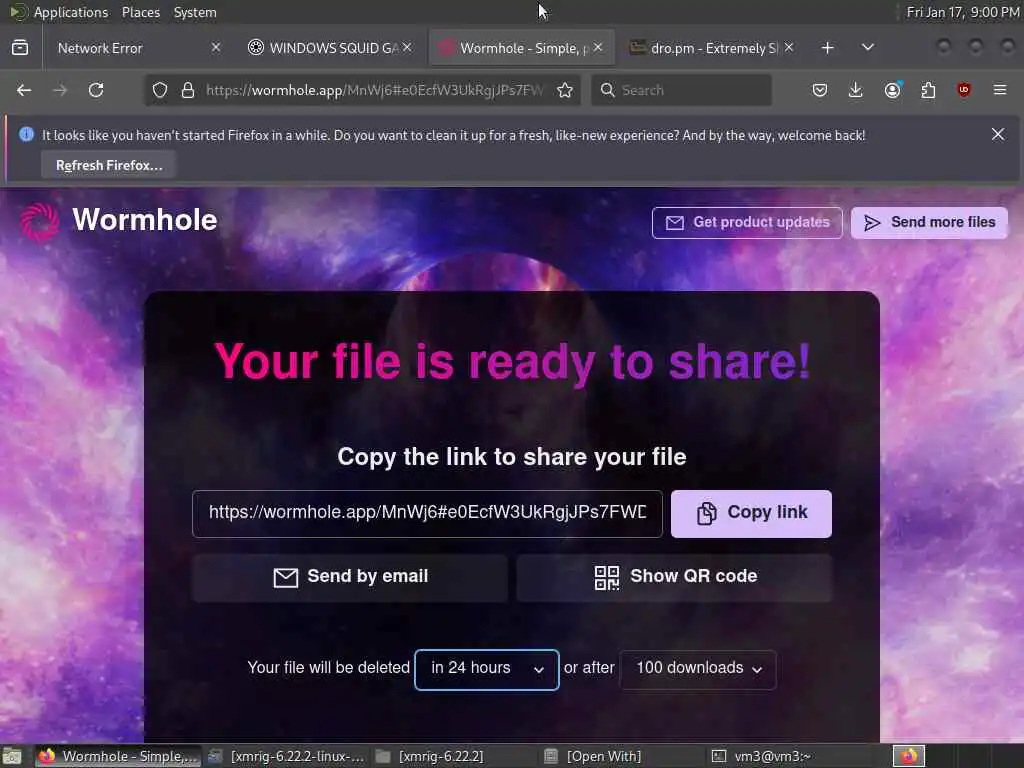This screenshot has width=1024, height=768.
Task: Close the dro.pm tab
Action: [789, 47]
